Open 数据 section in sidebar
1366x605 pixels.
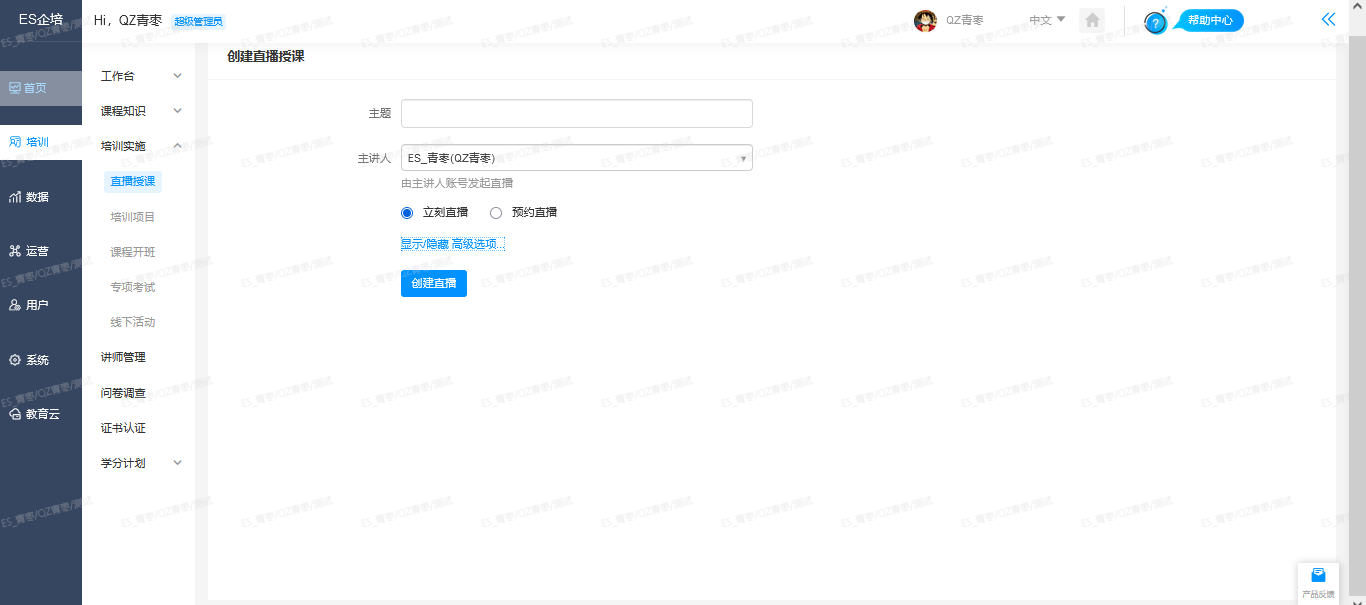(41, 197)
